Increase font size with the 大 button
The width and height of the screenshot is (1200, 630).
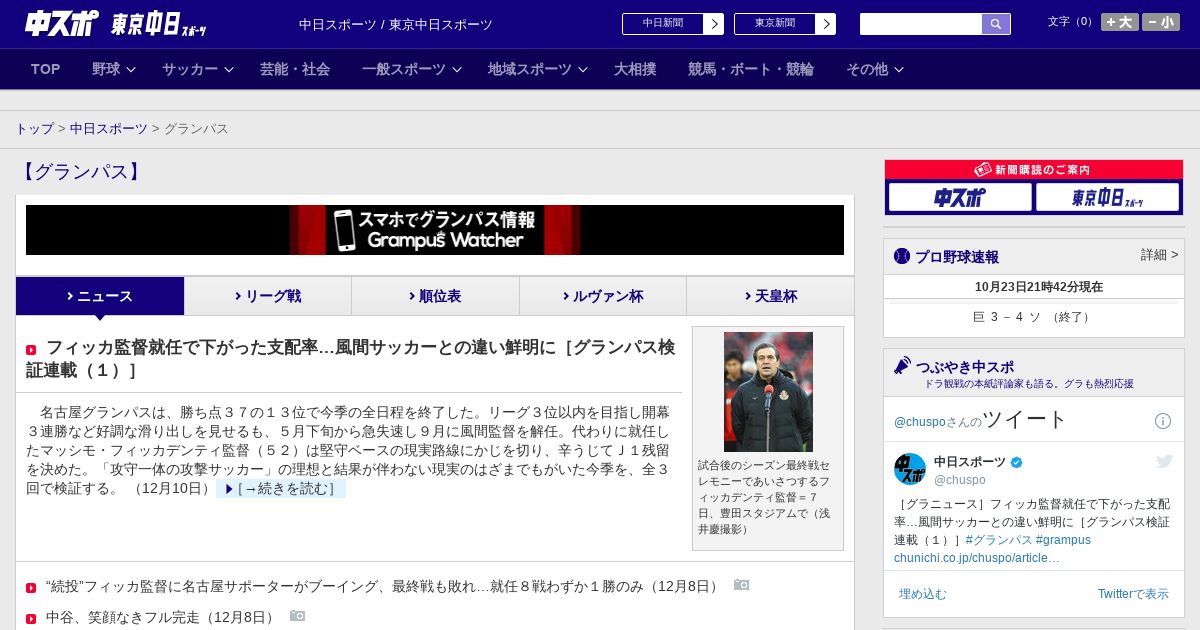(x=1120, y=22)
